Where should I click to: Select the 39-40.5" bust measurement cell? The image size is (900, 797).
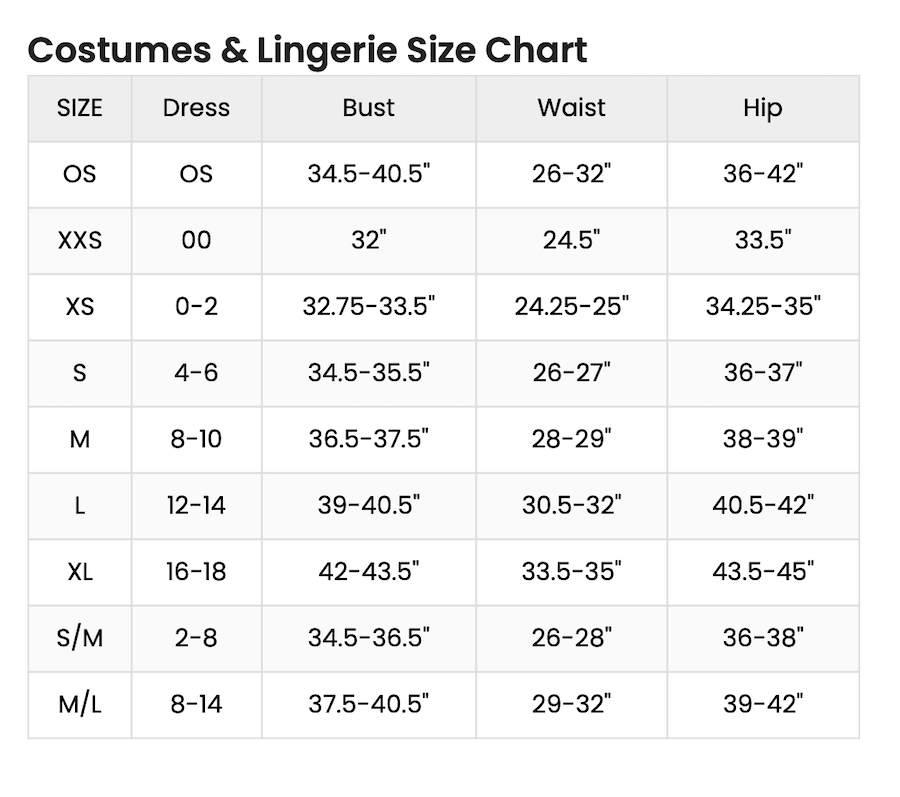[368, 505]
